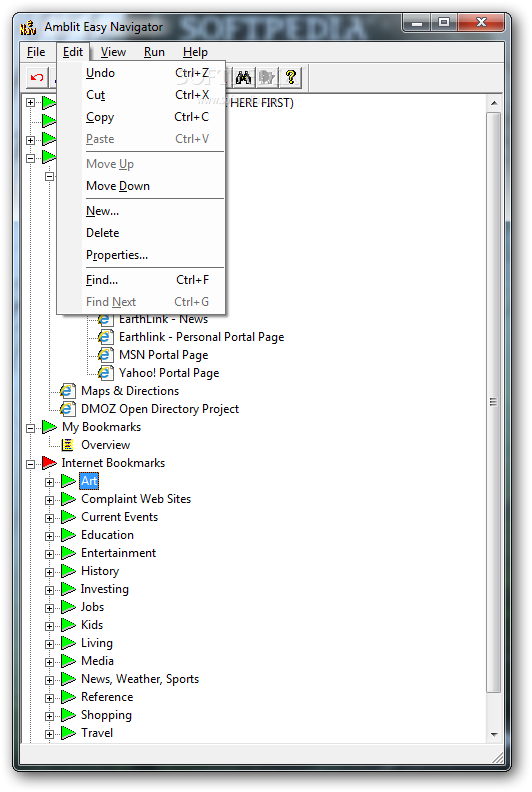The width and height of the screenshot is (532, 792).
Task: Click the scrollbar up arrow
Action: (494, 103)
